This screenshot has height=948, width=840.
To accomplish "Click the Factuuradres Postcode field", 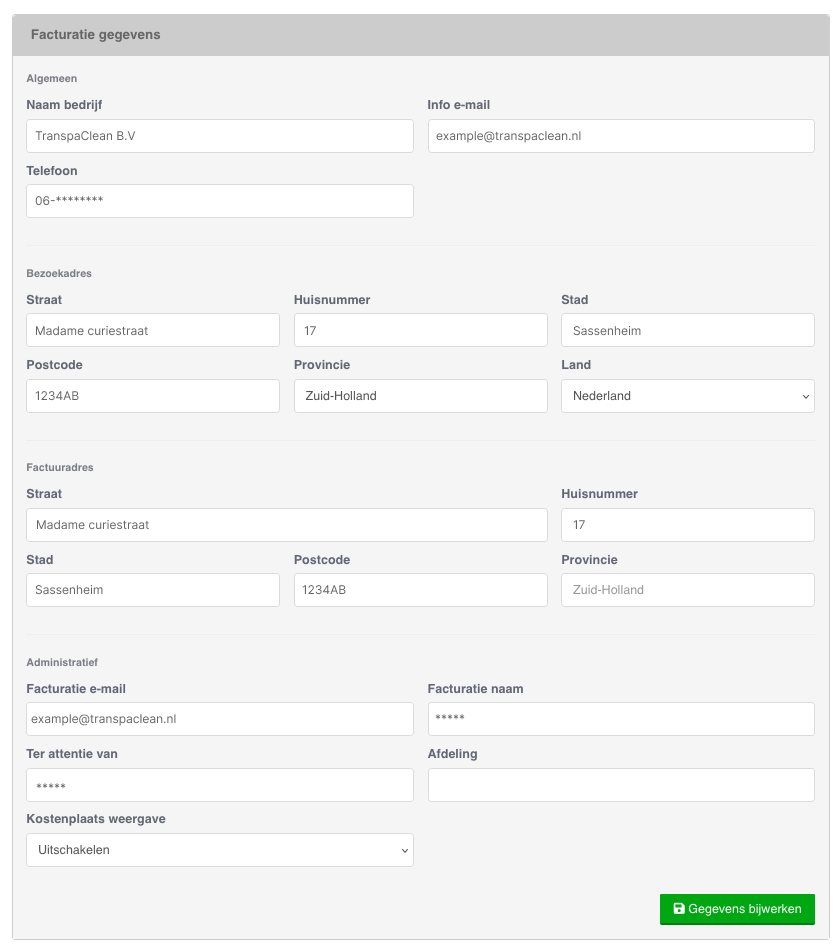I will [420, 590].
